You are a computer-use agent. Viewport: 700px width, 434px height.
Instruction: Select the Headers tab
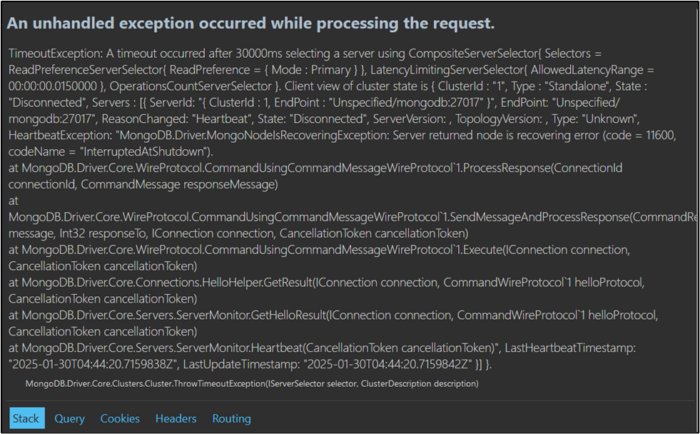[176, 419]
